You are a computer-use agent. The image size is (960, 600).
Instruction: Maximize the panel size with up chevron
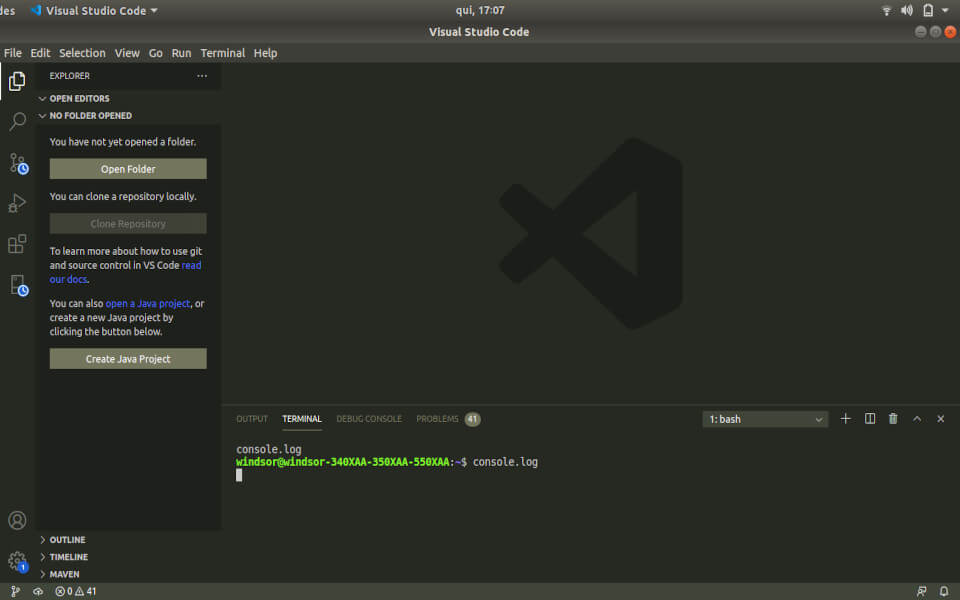coord(917,419)
